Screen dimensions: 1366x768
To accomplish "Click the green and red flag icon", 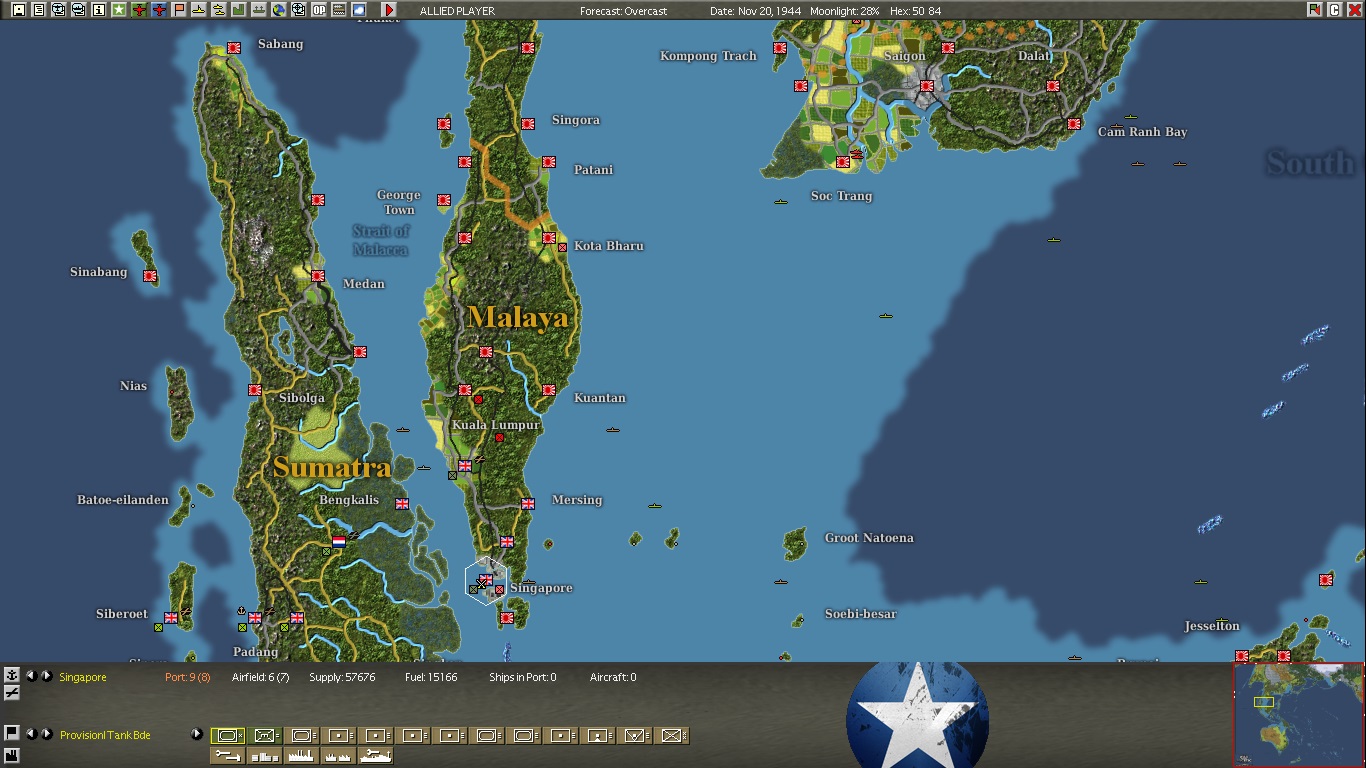I will [1314, 10].
